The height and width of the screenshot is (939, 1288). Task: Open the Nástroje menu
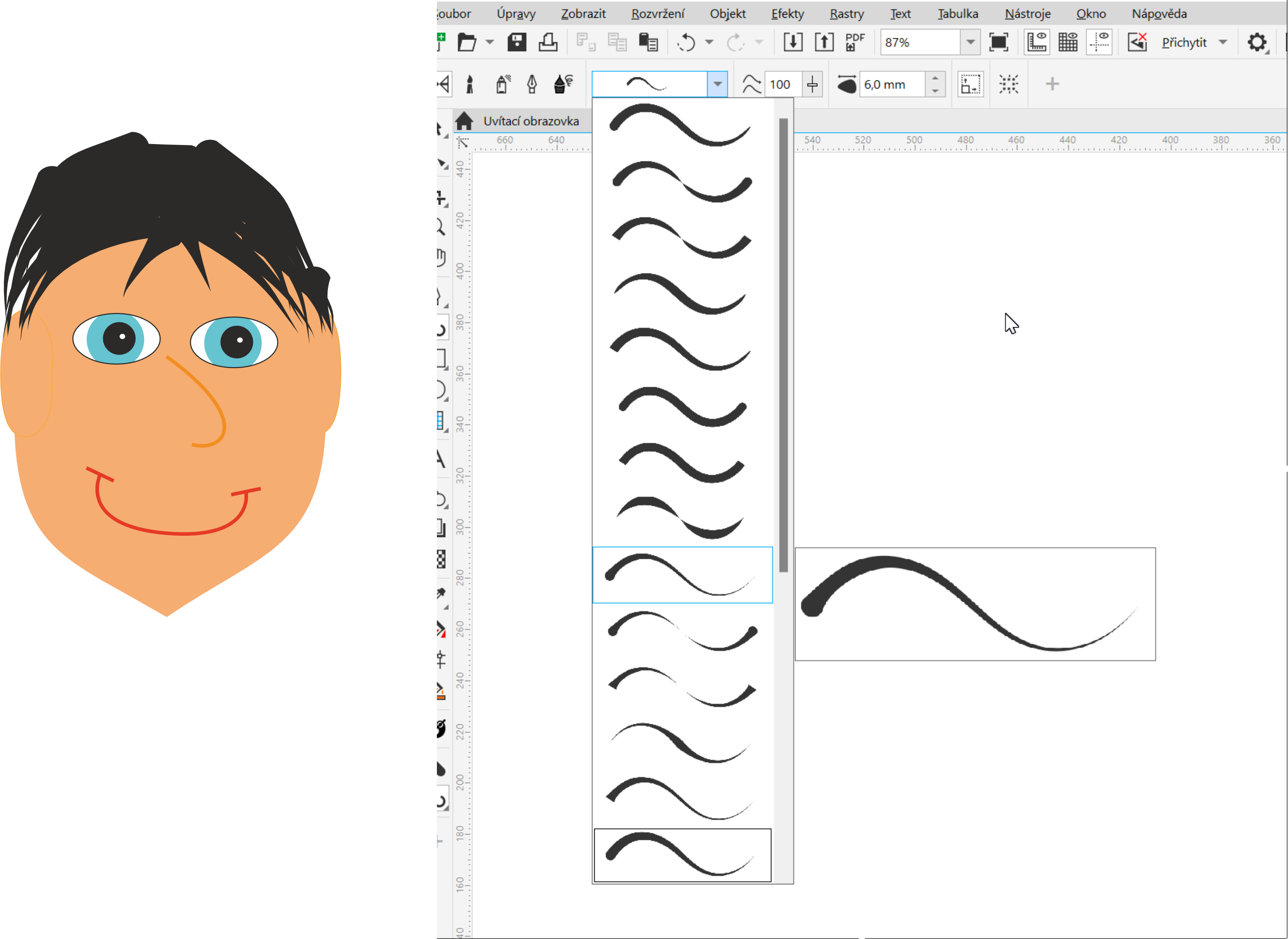click(x=1027, y=14)
